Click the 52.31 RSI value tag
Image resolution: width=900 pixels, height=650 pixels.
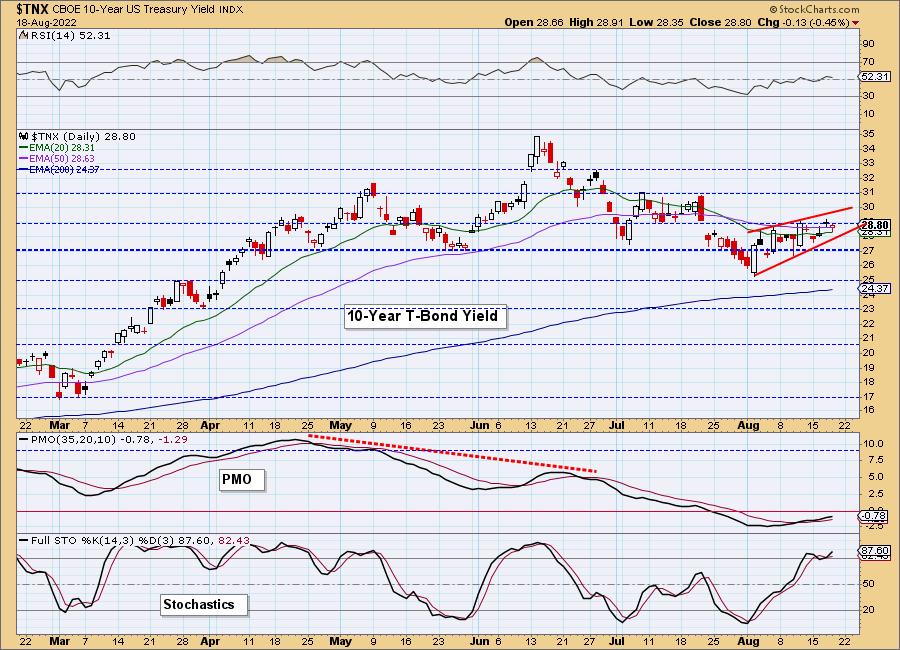coord(875,76)
